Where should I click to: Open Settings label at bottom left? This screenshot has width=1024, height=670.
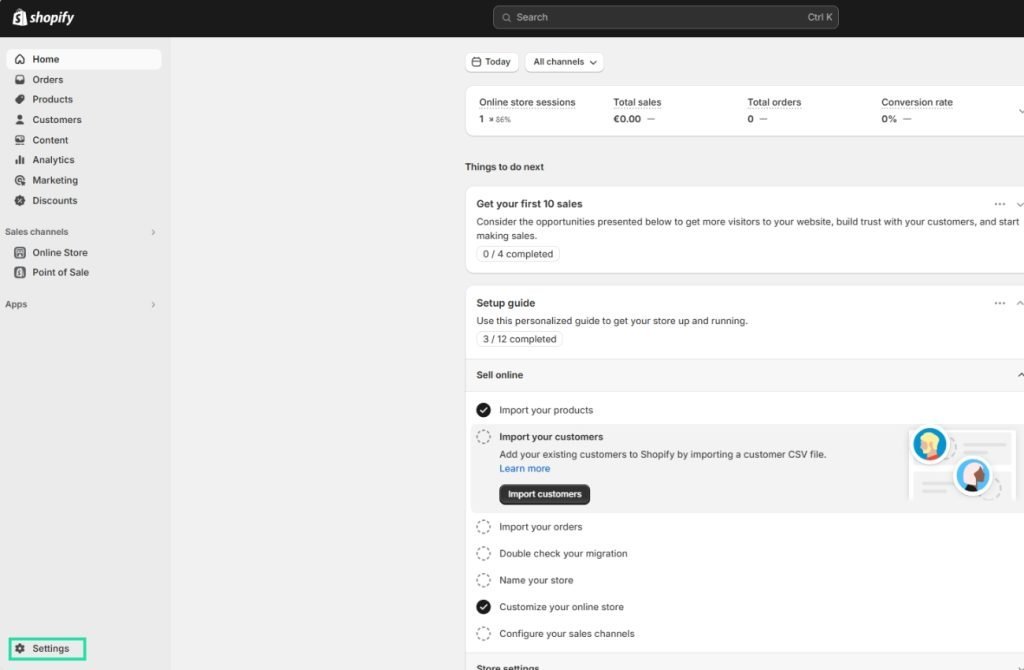point(51,648)
